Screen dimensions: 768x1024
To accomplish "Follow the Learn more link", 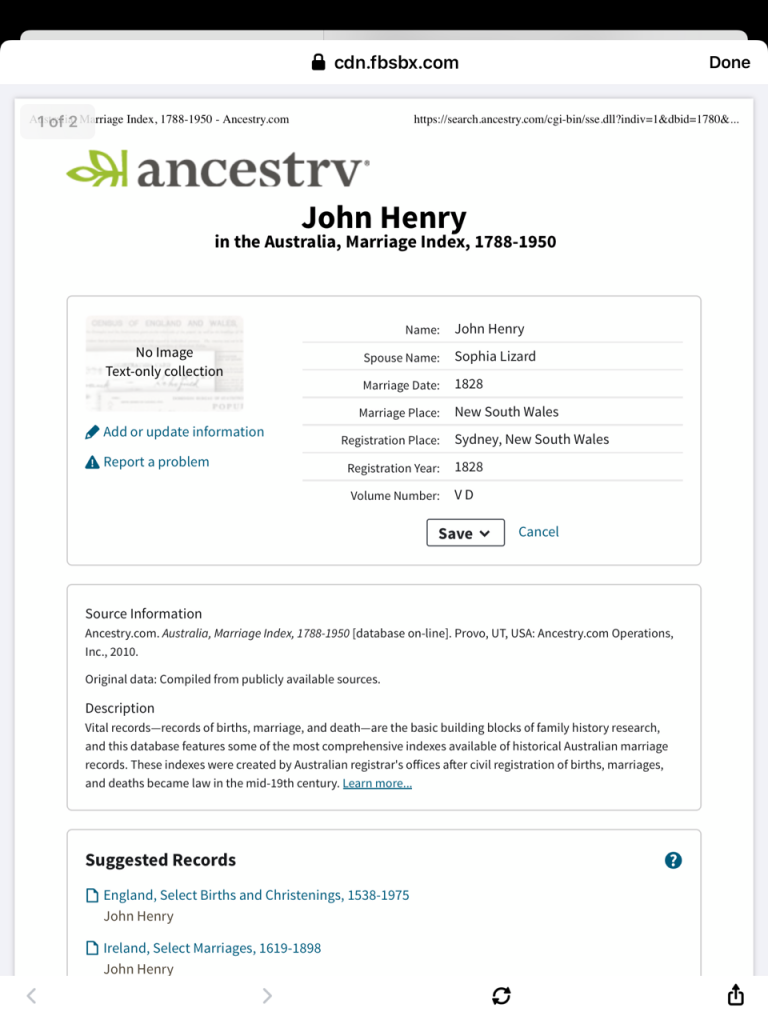I will click(x=377, y=784).
